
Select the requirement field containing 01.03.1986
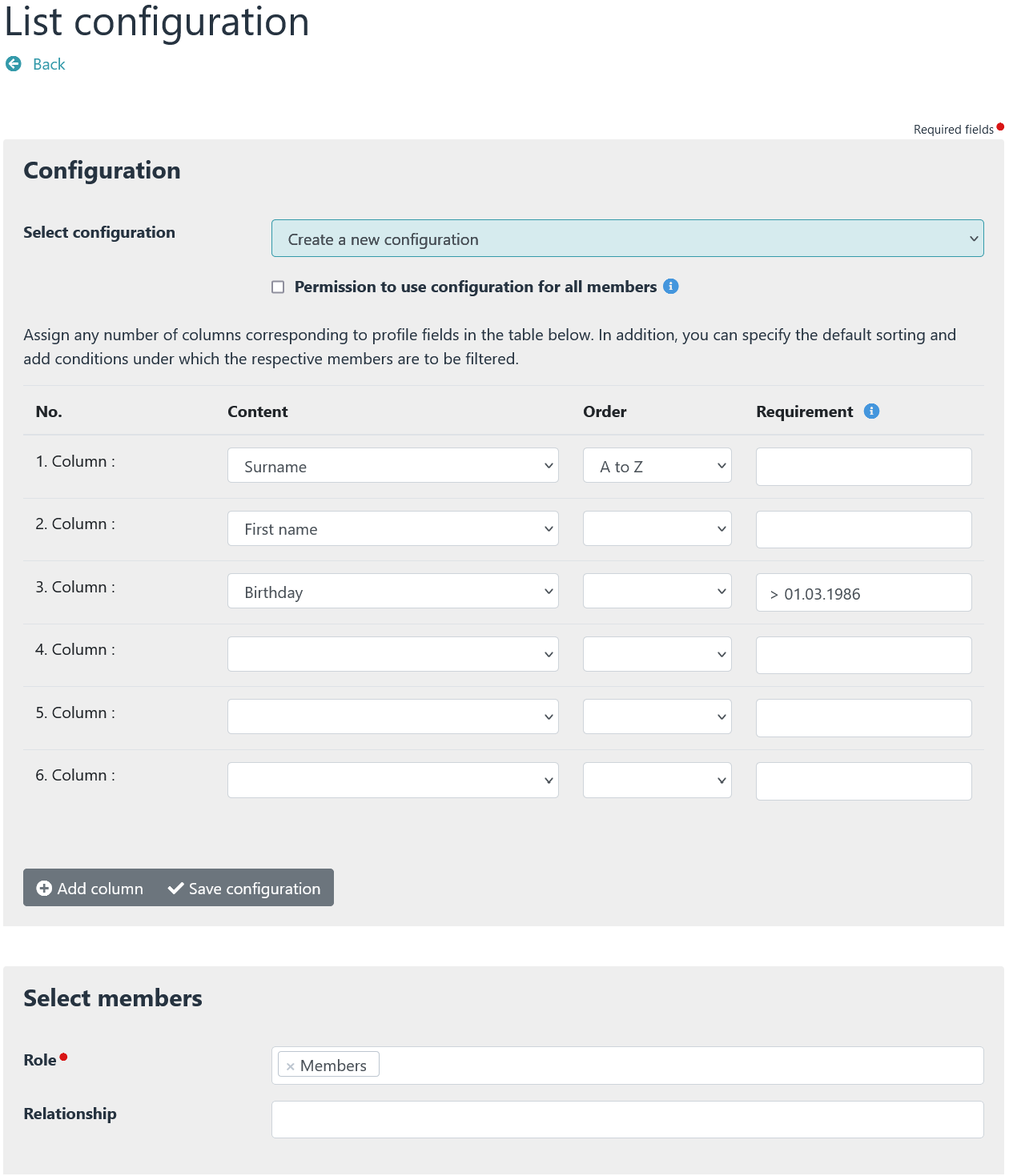tap(863, 592)
